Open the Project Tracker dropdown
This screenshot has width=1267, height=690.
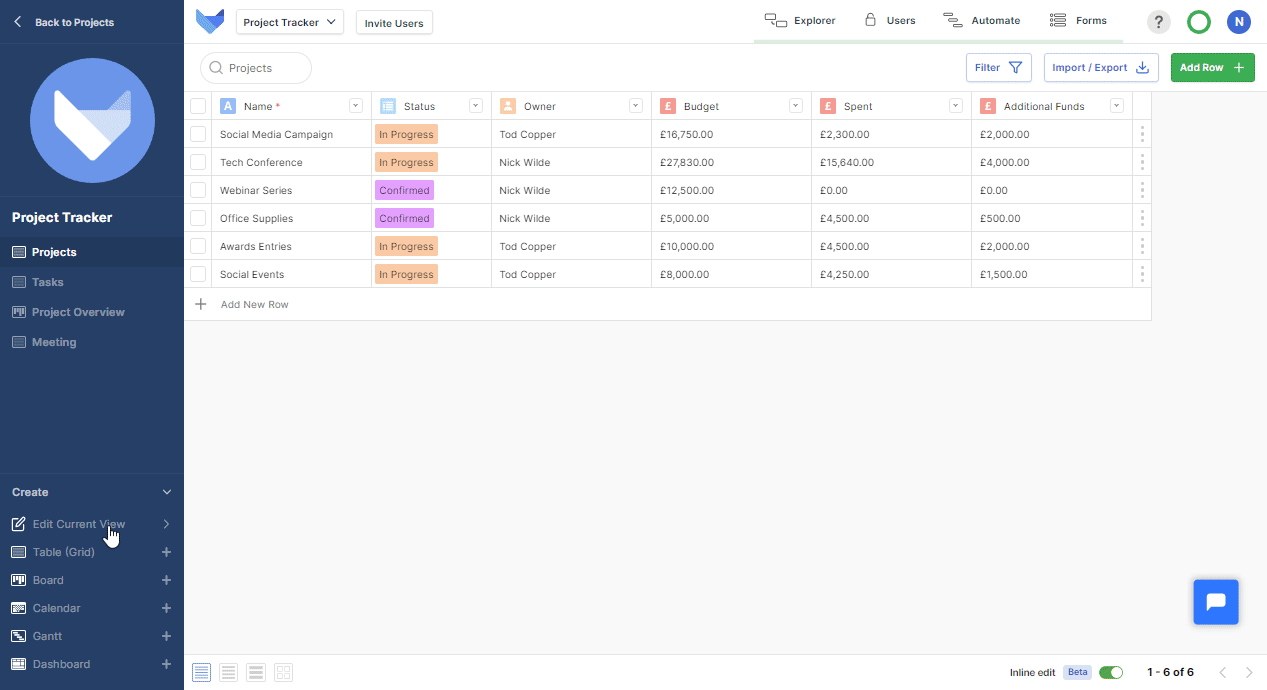[290, 22]
